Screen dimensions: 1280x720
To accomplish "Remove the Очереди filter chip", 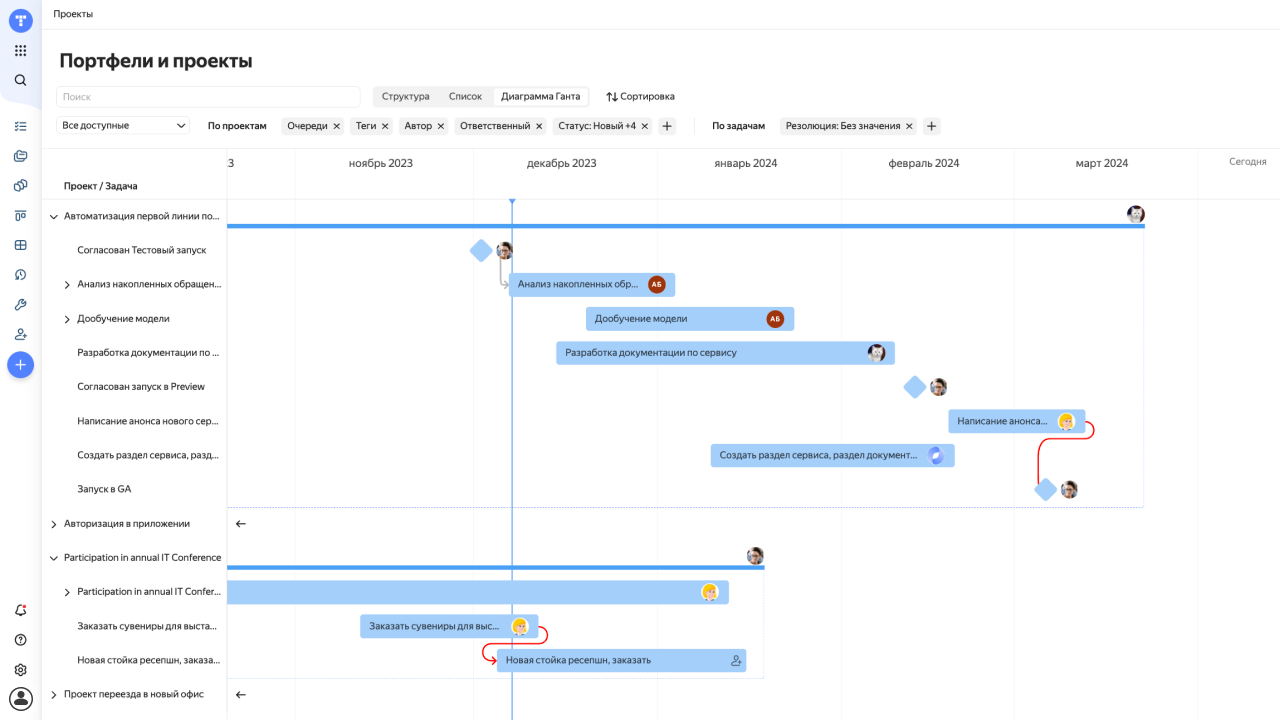I will (337, 126).
